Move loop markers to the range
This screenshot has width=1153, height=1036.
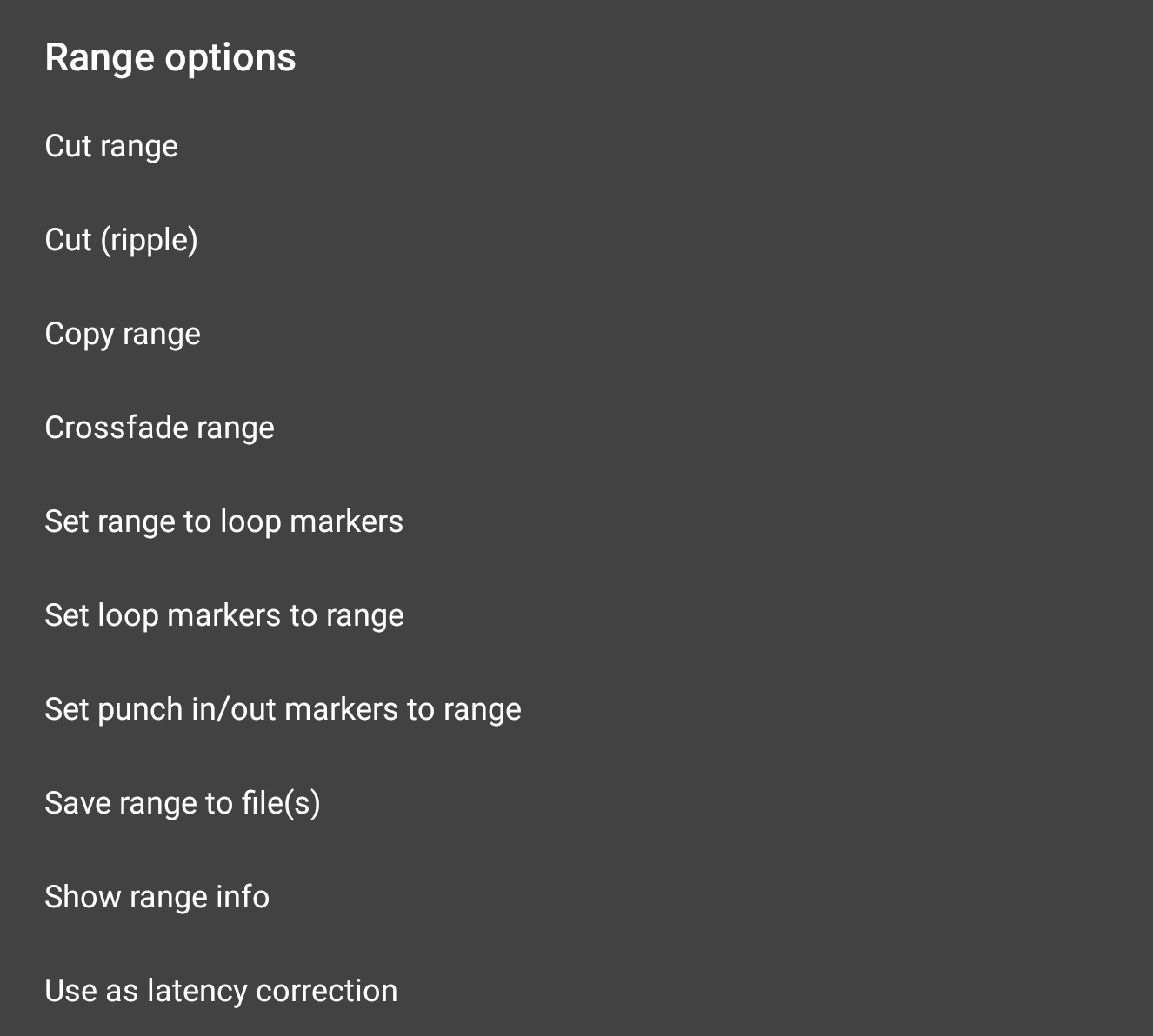tap(223, 615)
